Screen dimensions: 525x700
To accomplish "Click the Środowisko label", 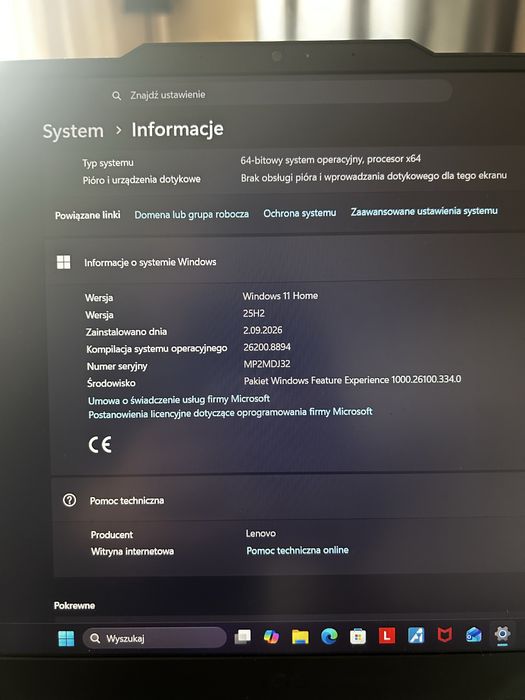I will (111, 383).
